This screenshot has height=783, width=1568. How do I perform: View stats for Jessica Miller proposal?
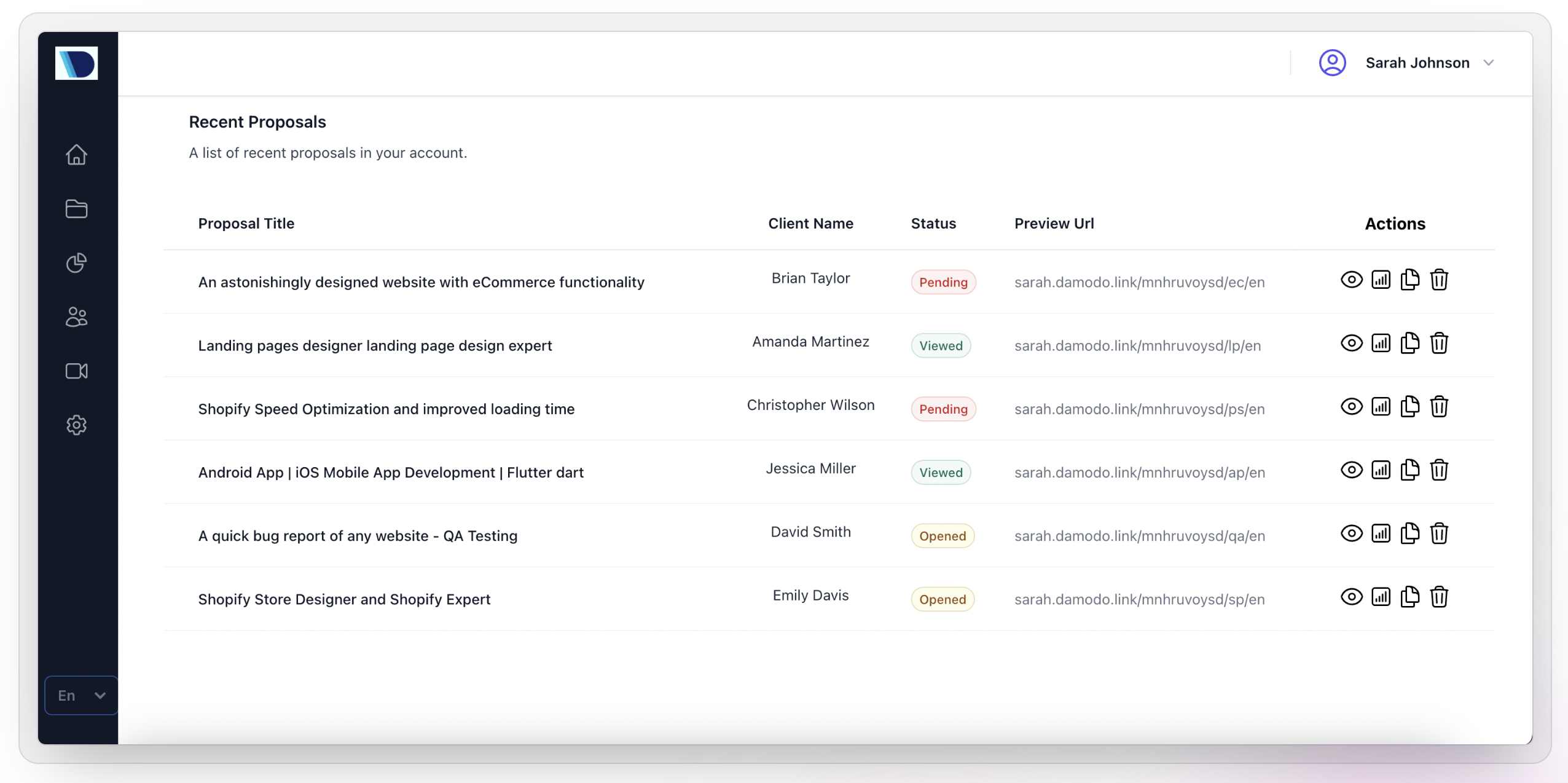click(1381, 470)
